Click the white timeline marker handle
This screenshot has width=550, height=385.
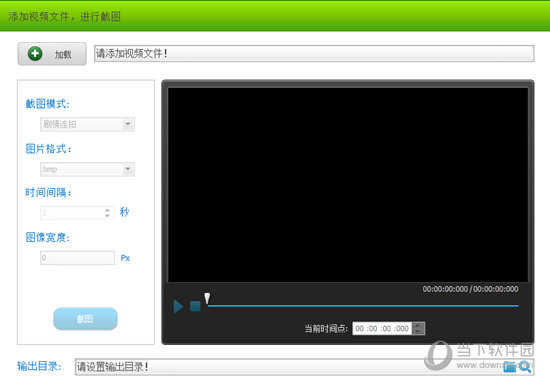click(x=207, y=298)
